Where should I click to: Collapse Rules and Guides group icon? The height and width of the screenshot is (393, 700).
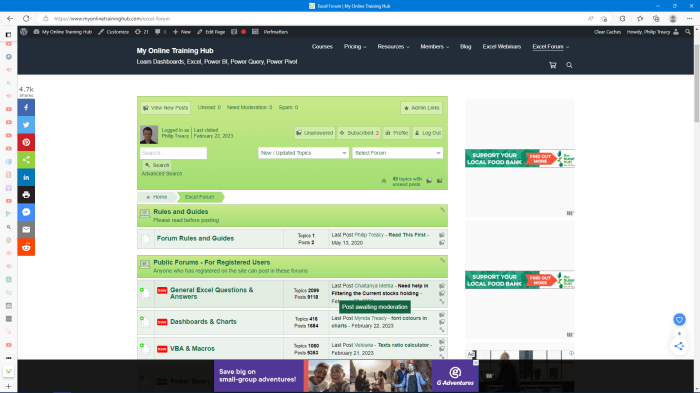[442, 209]
